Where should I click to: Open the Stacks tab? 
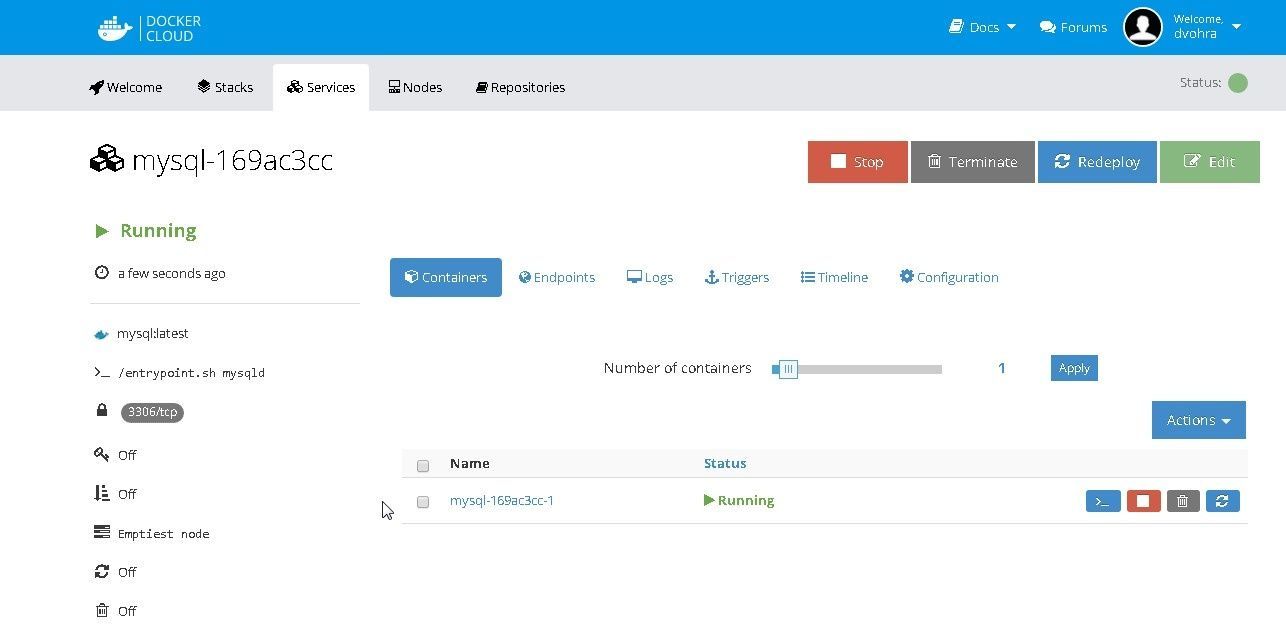[225, 87]
